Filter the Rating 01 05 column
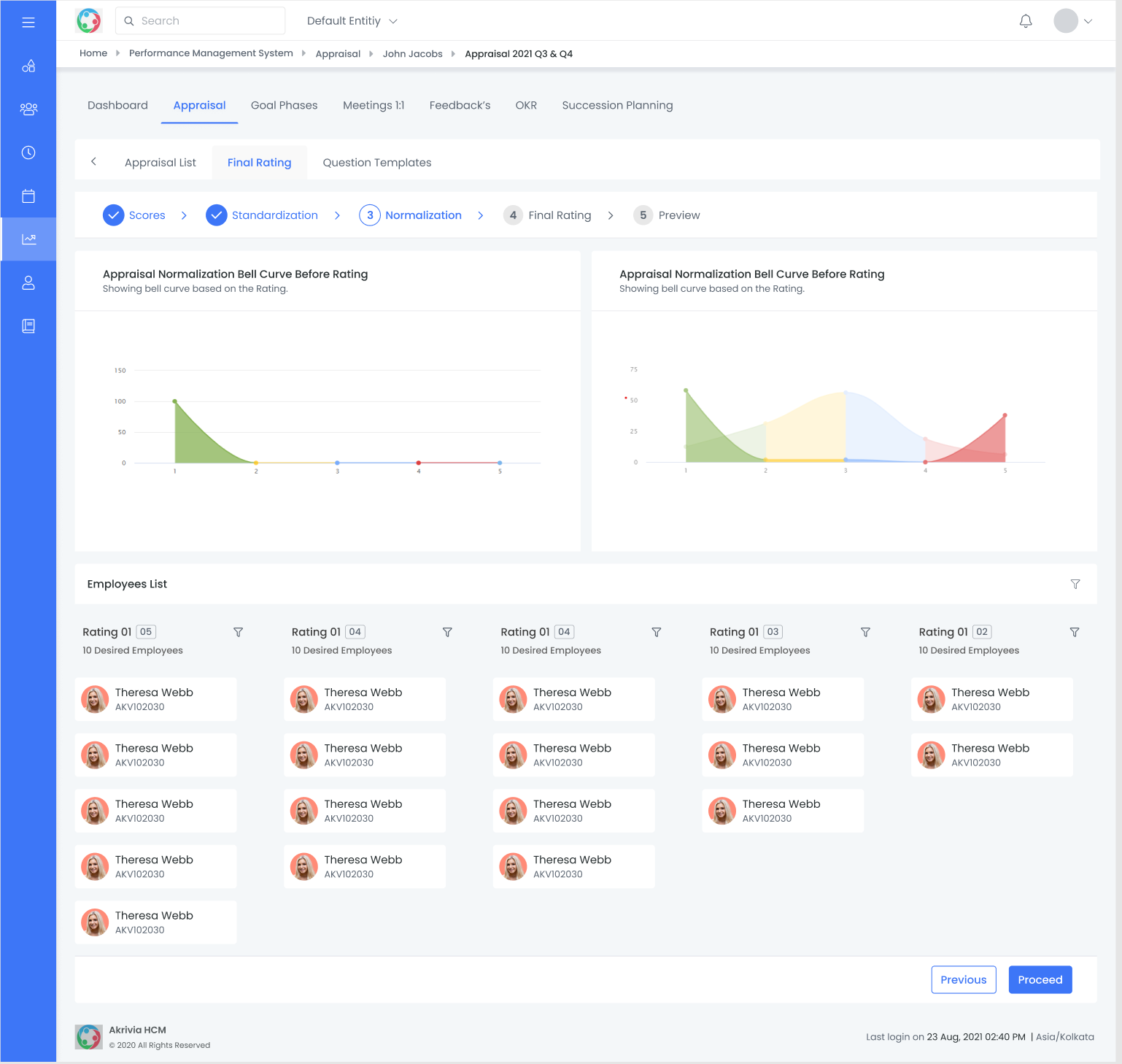 click(x=238, y=632)
